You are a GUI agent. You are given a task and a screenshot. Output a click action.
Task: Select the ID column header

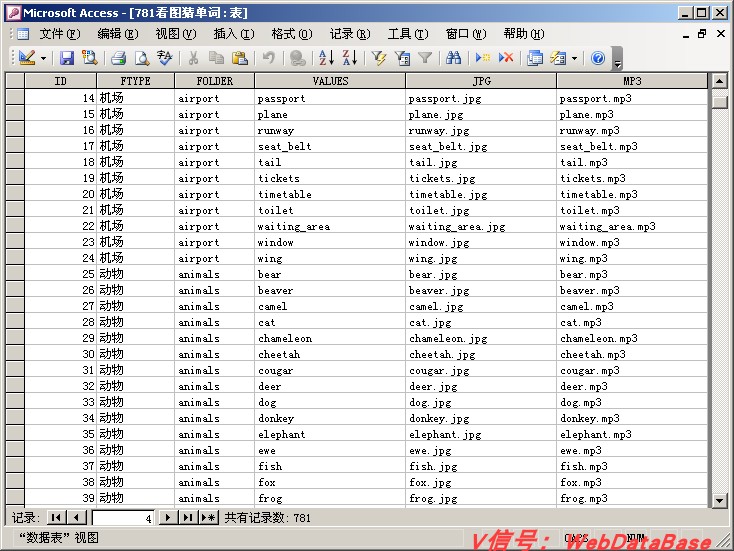coord(60,81)
